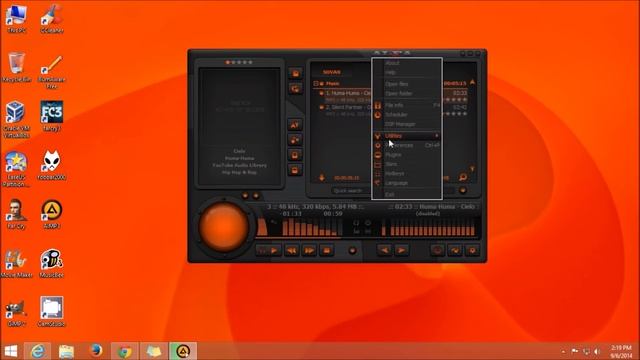The width and height of the screenshot is (640, 360).
Task: Open Firefox from the taskbar
Action: point(96,351)
